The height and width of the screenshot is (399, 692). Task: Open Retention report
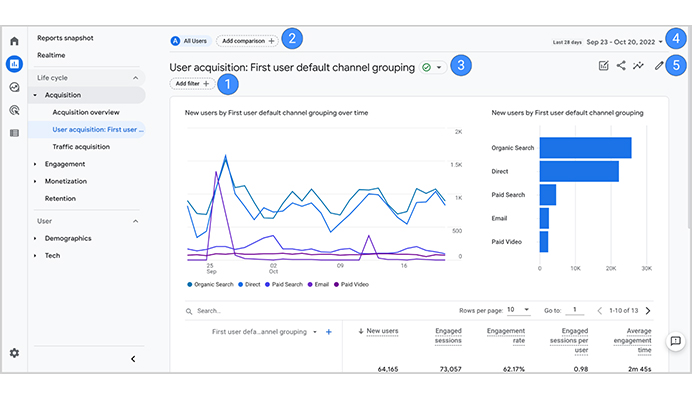click(x=60, y=198)
